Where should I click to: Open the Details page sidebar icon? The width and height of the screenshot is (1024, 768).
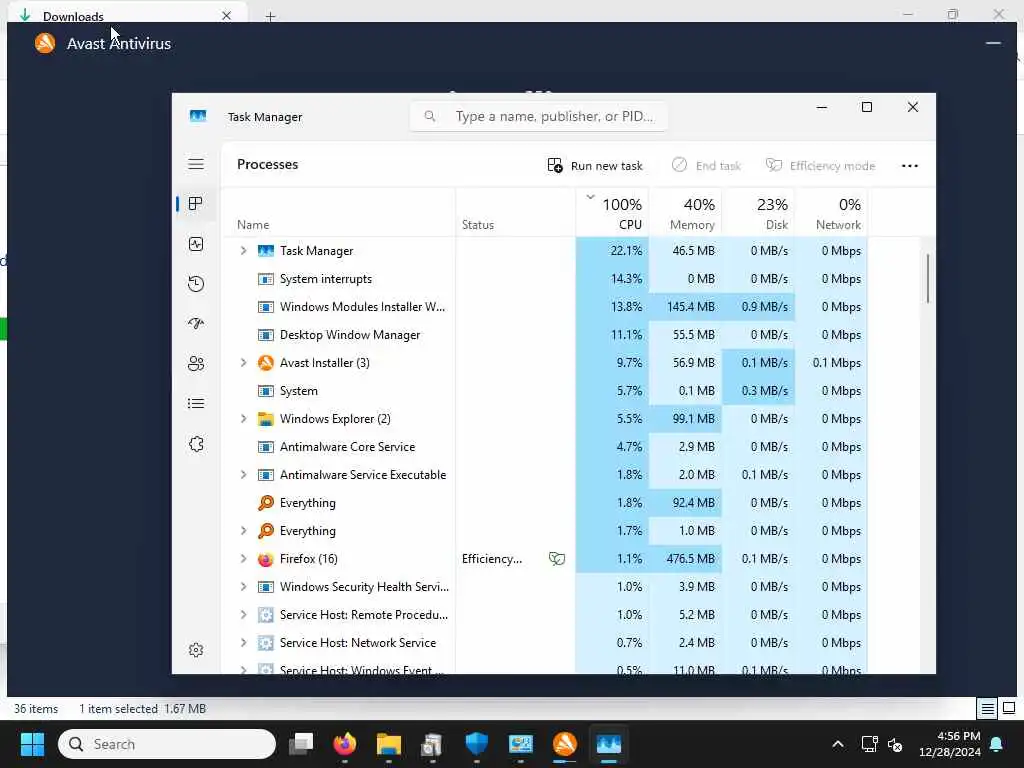click(x=196, y=404)
